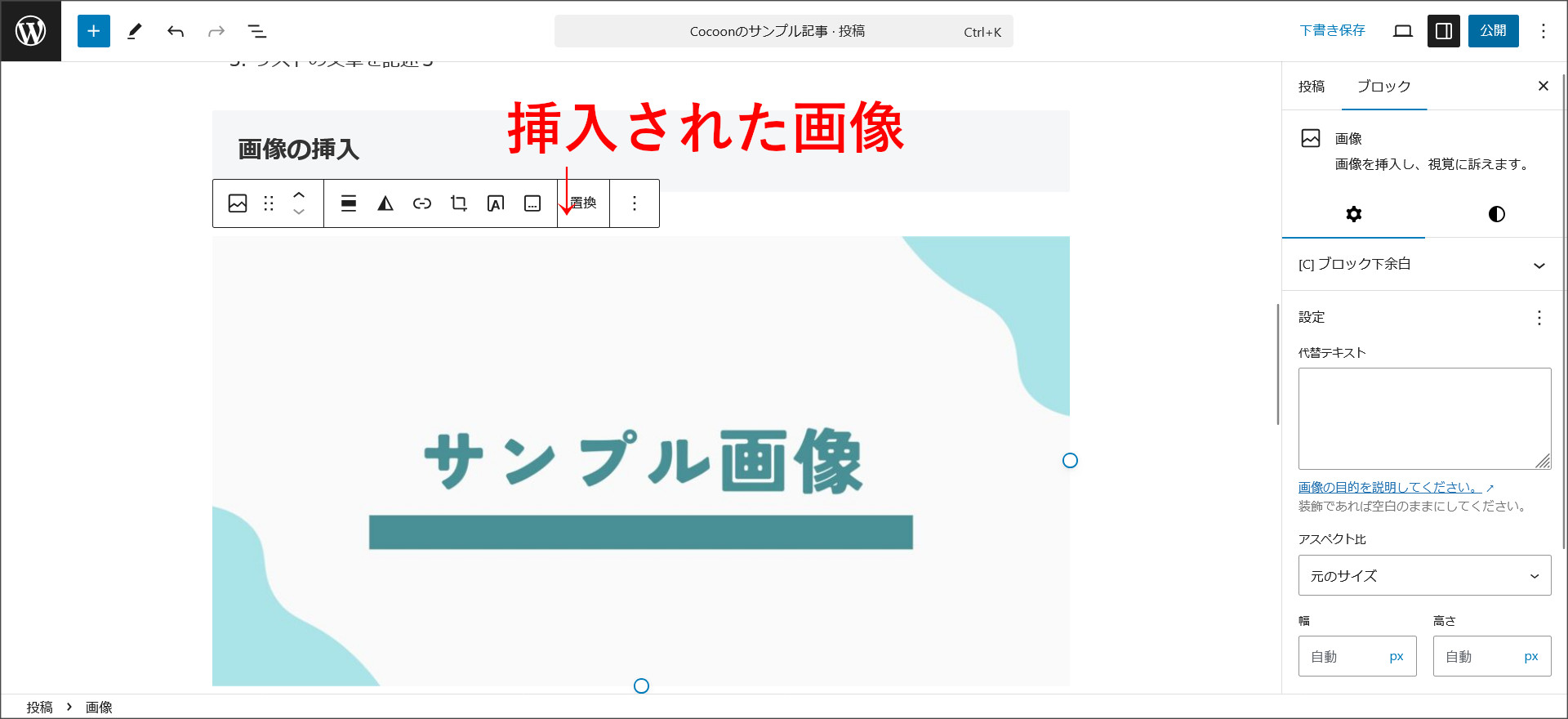The image size is (1568, 719).
Task: Select the inserted サンプル画像 image
Action: [x=641, y=462]
